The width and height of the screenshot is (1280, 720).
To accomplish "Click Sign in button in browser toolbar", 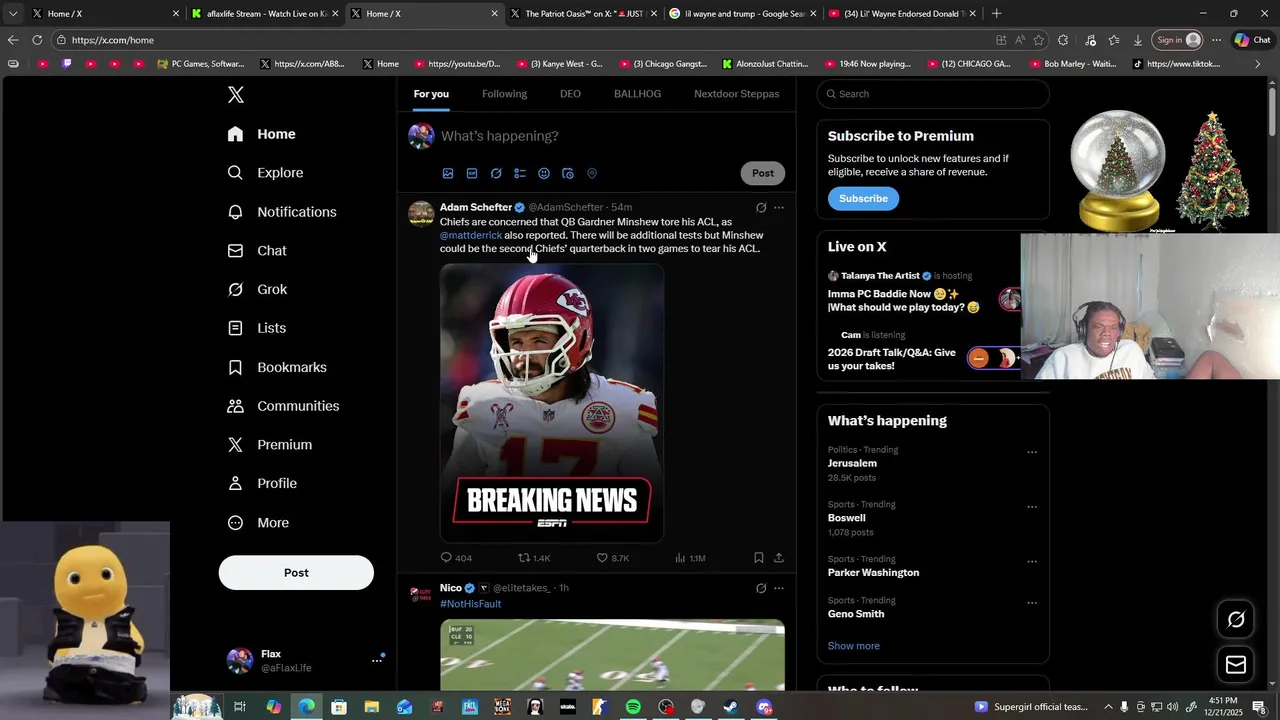I will point(1178,40).
